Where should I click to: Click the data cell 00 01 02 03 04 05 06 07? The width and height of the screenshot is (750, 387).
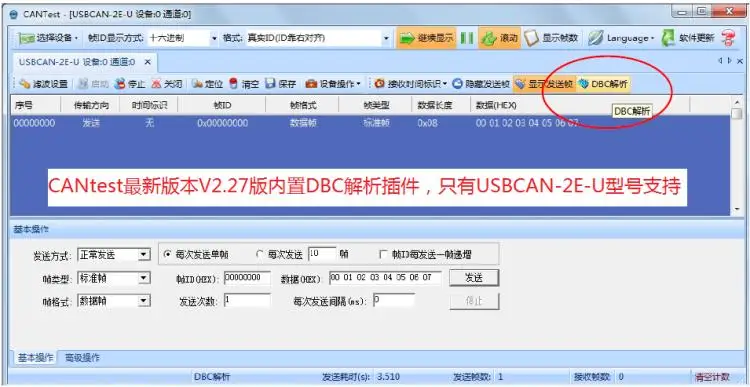528,123
